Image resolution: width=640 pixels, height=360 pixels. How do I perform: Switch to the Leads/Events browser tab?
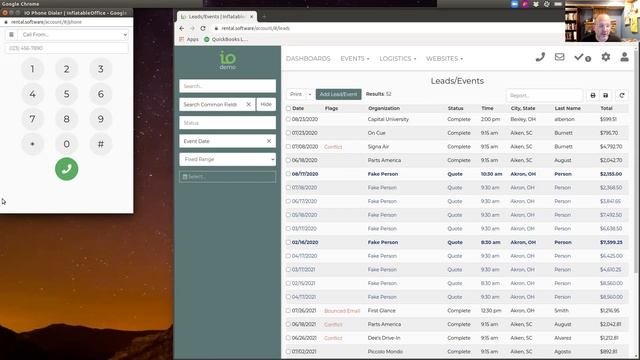pos(216,17)
